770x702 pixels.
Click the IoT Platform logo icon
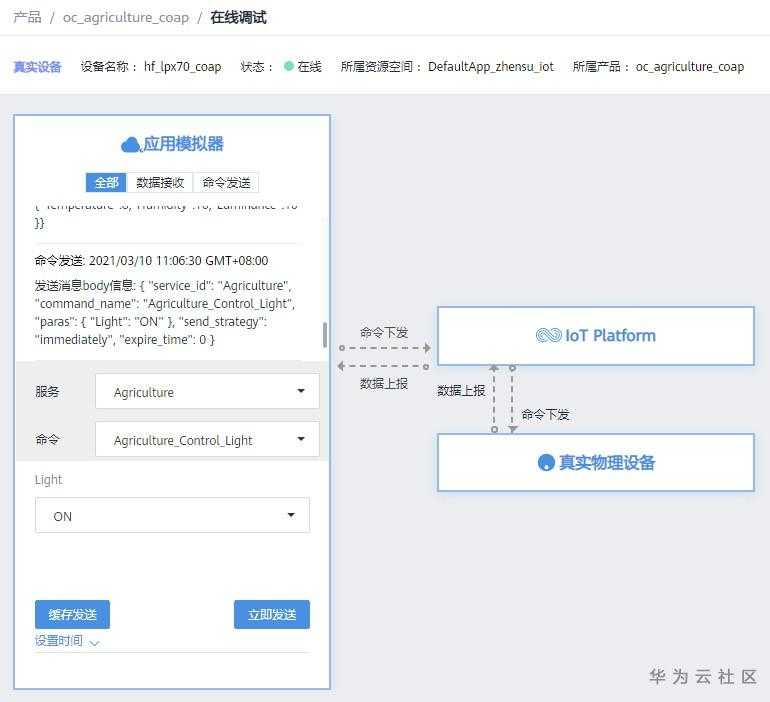pyautogui.click(x=549, y=335)
